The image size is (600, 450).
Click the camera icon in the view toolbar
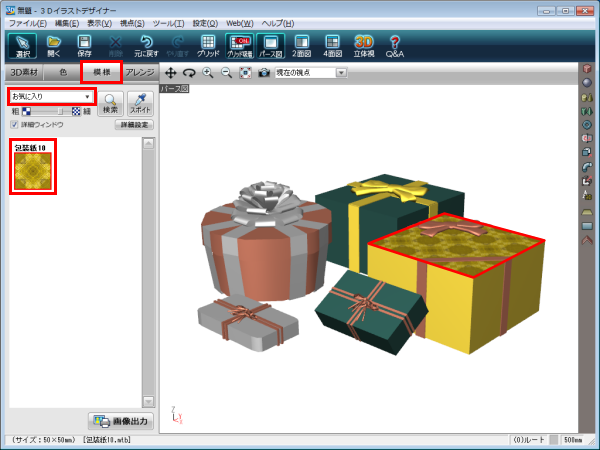pyautogui.click(x=263, y=73)
